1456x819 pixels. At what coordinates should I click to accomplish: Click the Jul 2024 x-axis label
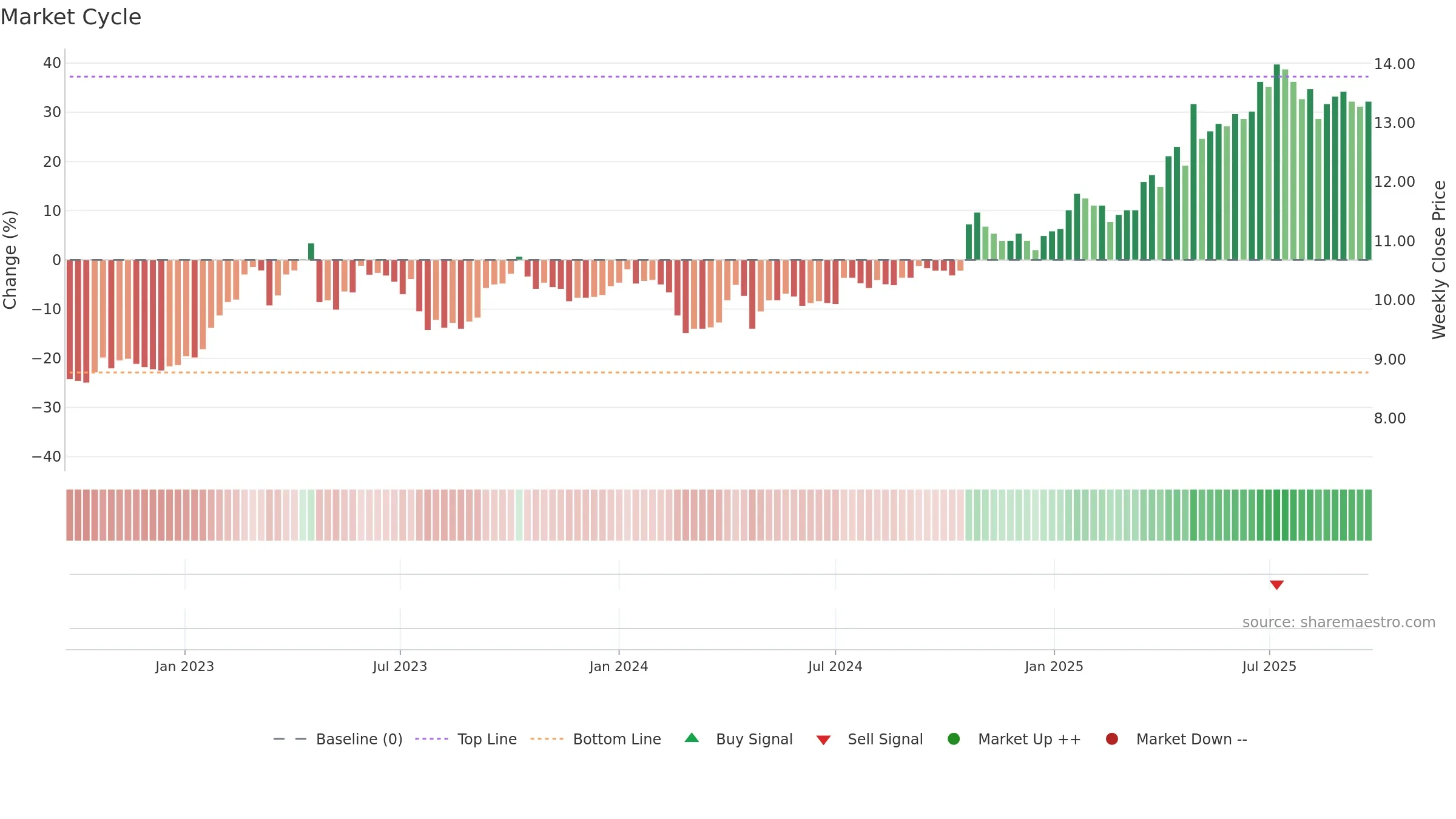pos(835,666)
